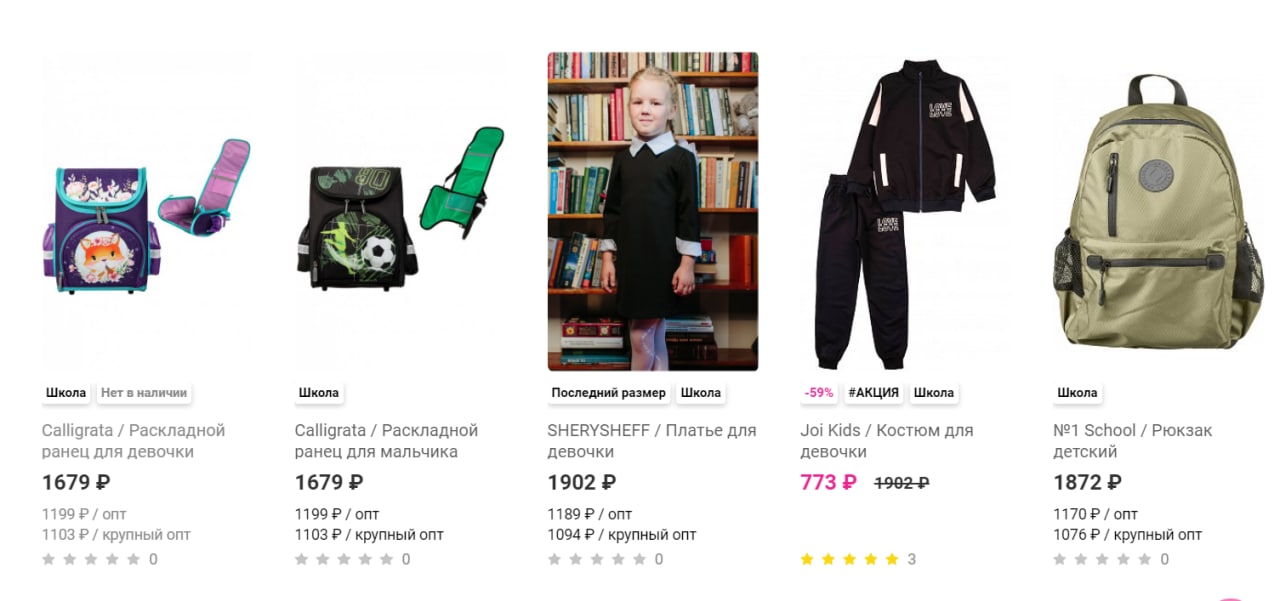
Task: Click the -59% discount badge
Action: [819, 393]
